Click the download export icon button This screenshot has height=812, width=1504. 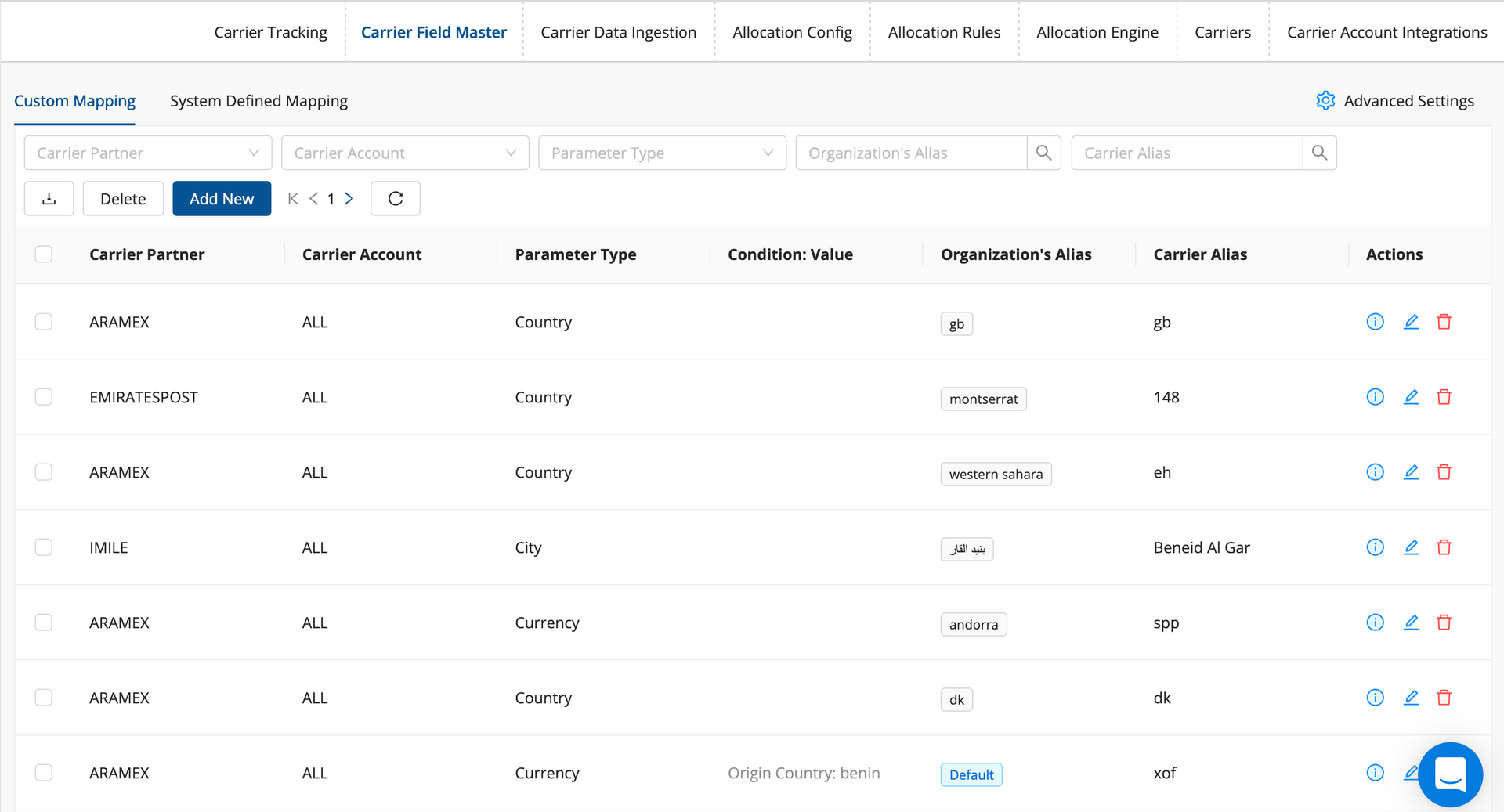[49, 199]
